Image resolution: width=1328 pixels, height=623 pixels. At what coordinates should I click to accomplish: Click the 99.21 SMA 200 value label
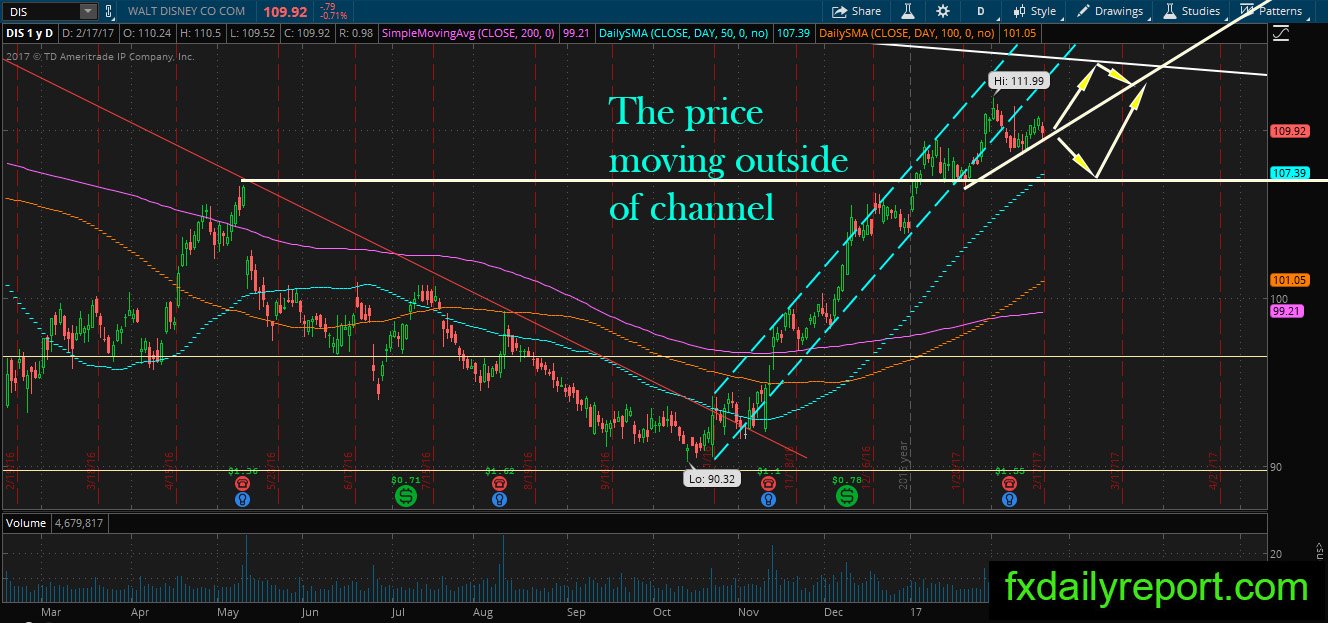pos(575,33)
